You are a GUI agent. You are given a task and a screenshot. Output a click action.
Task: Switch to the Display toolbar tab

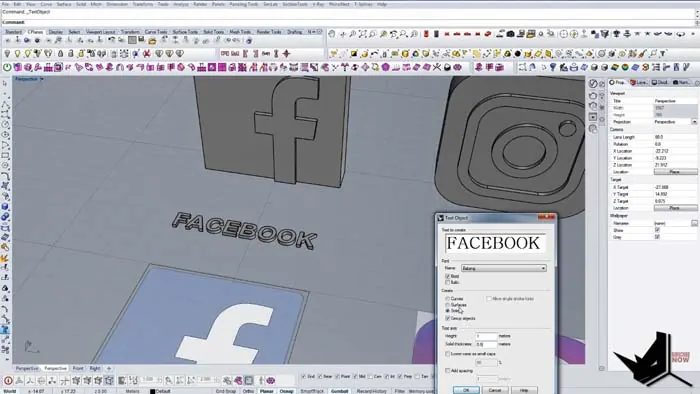coord(56,32)
